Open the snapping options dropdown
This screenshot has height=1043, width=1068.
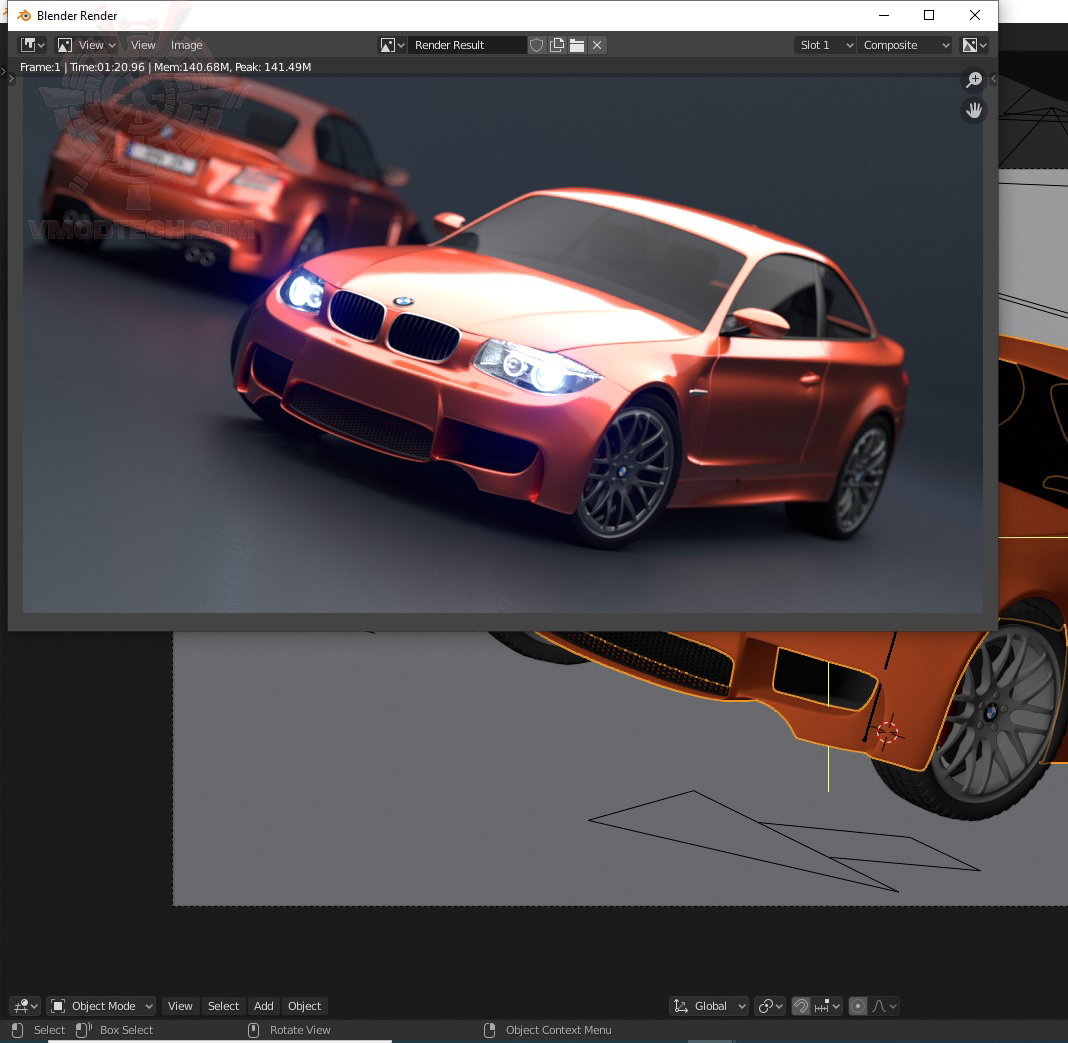coord(827,1006)
